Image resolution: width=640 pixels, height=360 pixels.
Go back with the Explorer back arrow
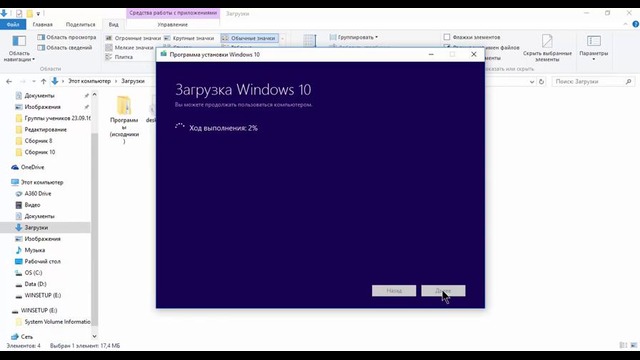9,82
